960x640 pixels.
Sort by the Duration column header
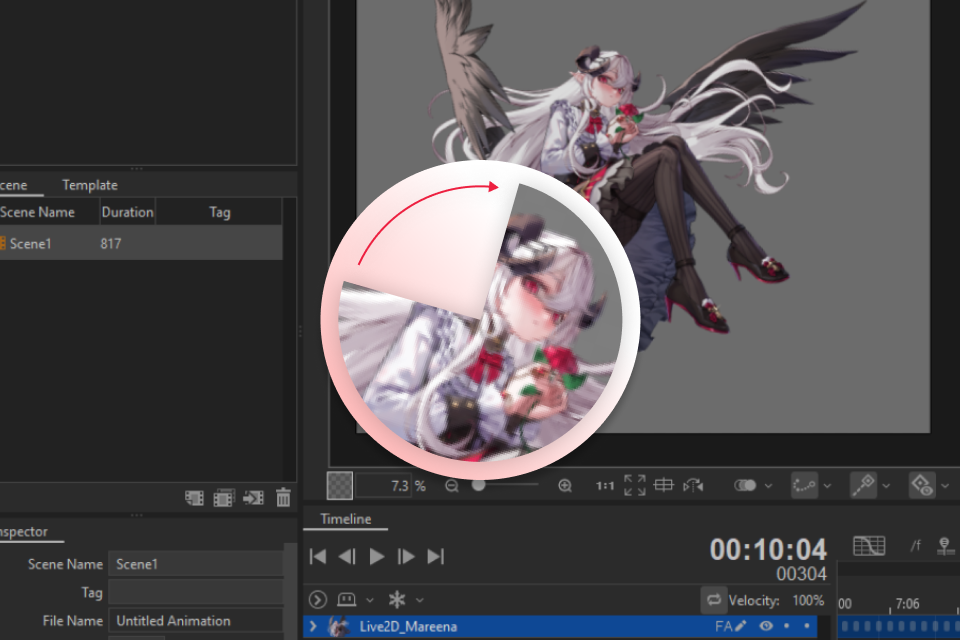click(127, 212)
